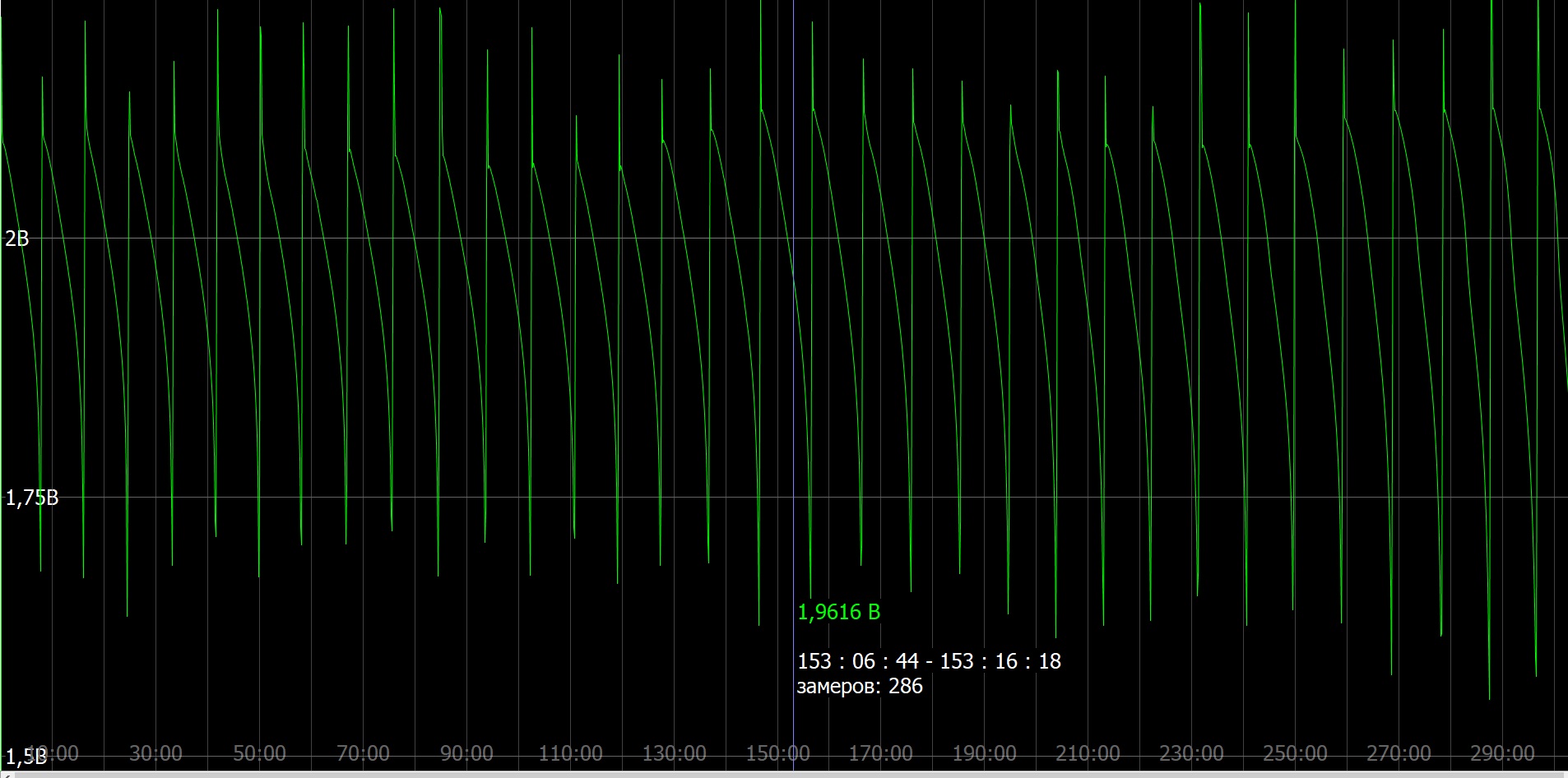Click the 130:00 time axis label

pos(674,753)
